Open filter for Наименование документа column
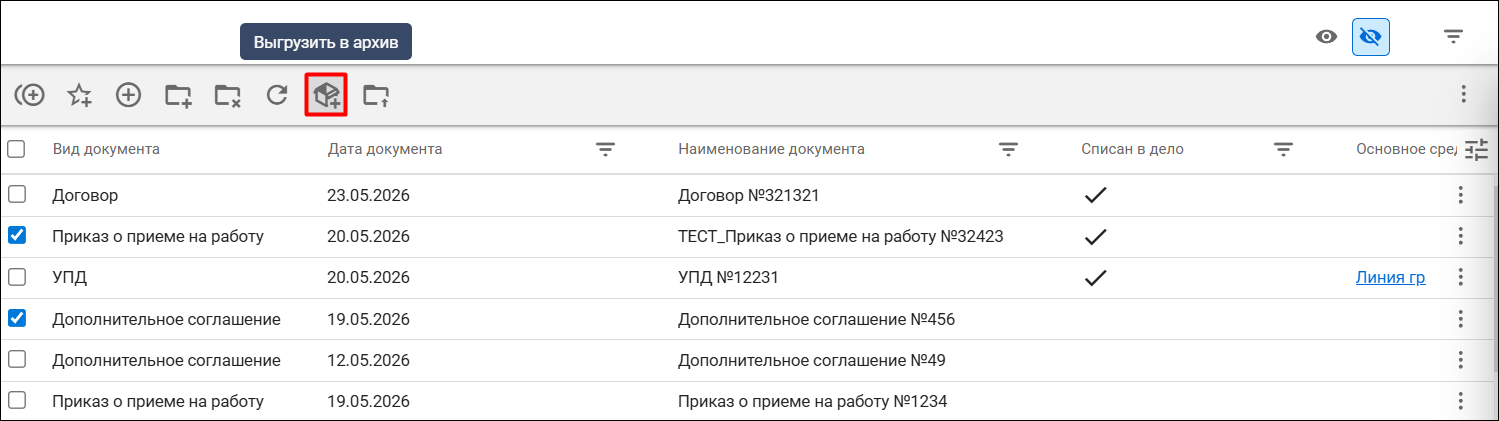 pos(1009,150)
